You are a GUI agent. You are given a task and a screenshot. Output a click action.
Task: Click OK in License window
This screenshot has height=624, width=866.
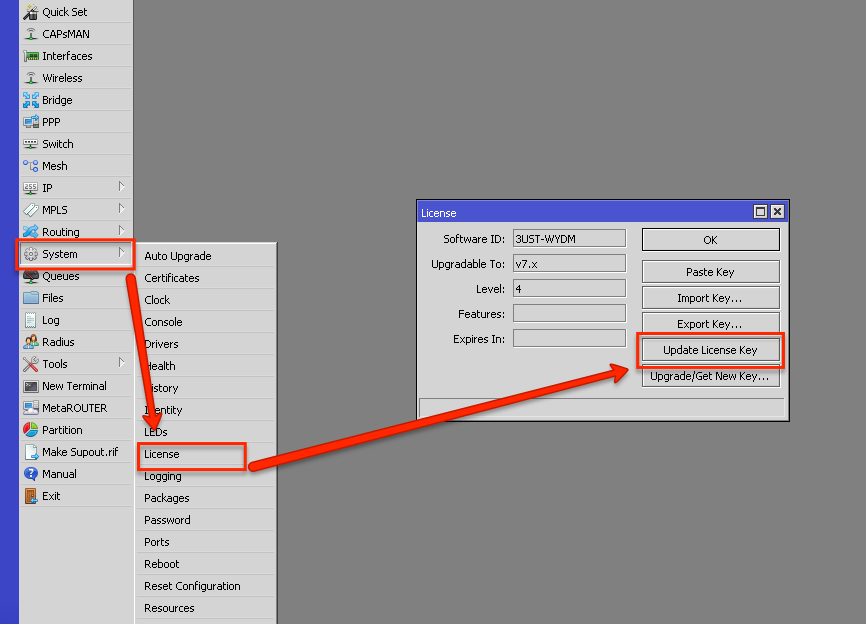coord(710,240)
